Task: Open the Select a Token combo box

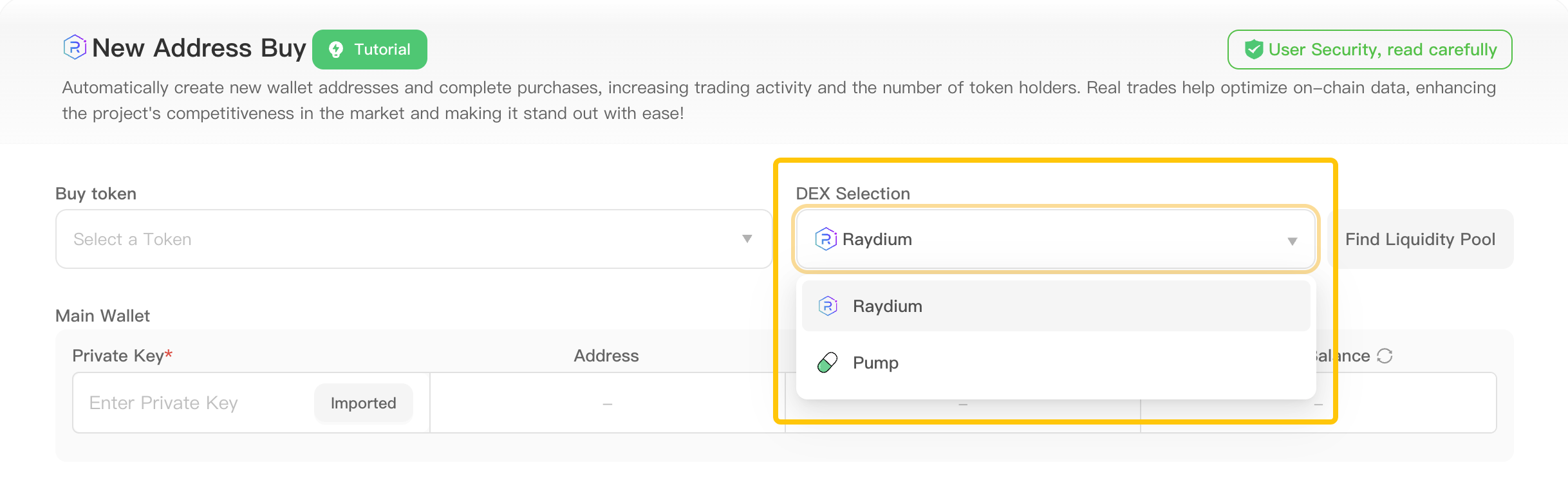Action: coord(399,239)
